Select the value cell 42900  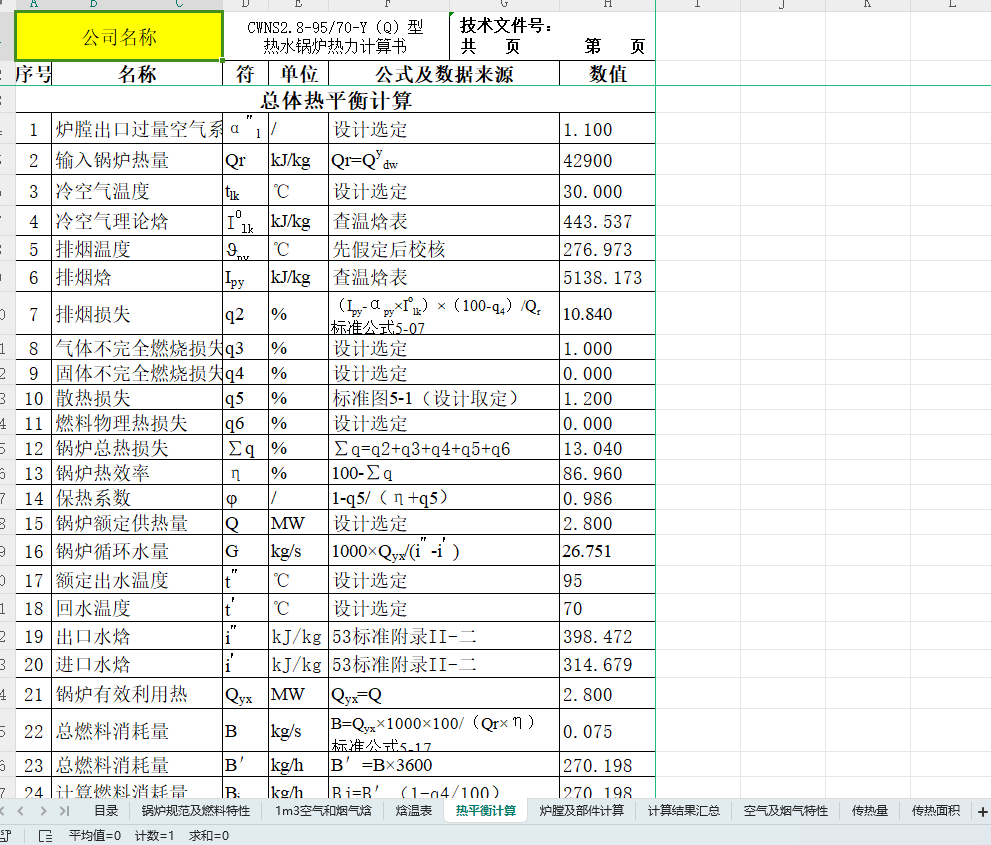[608, 160]
